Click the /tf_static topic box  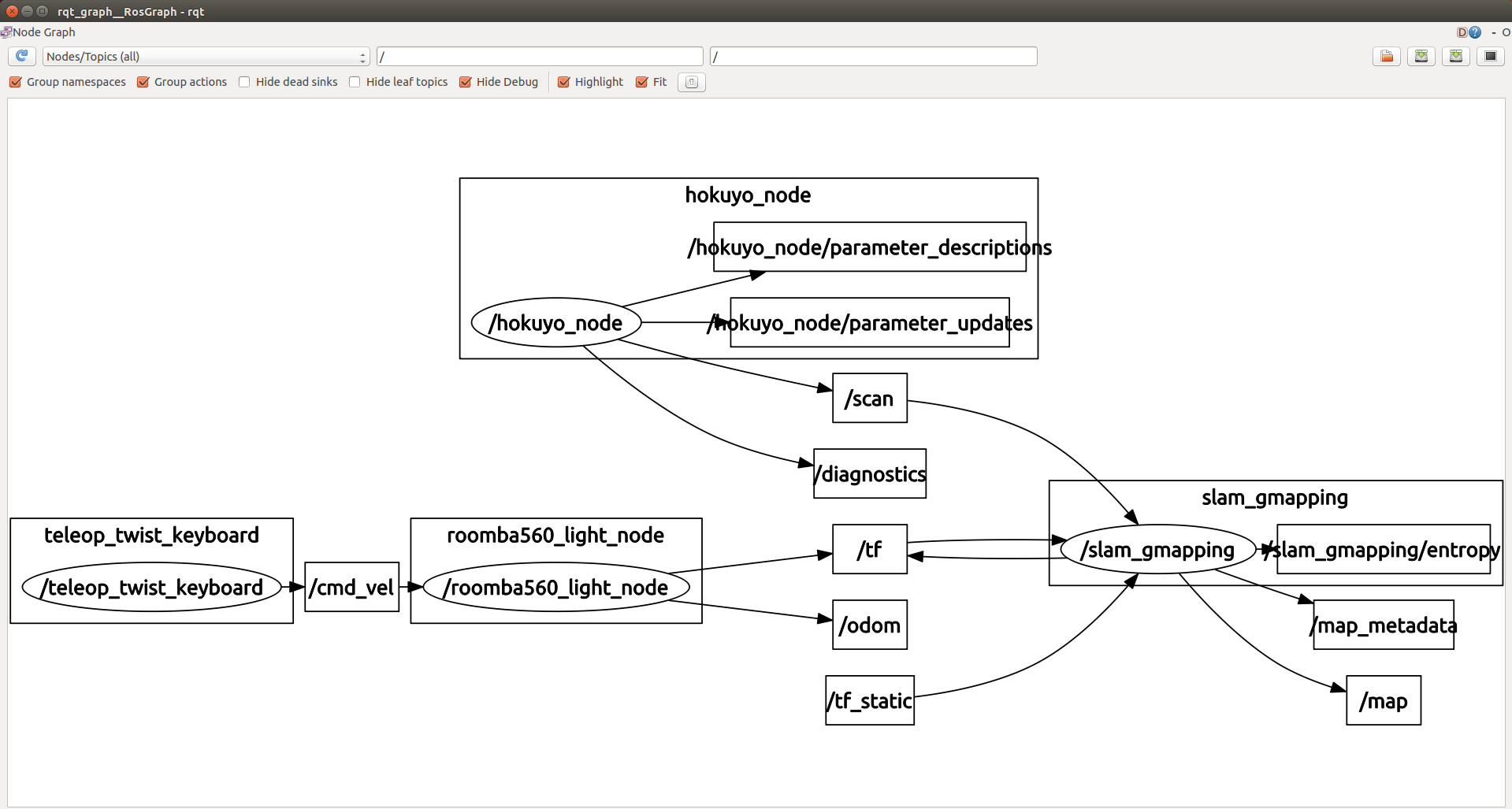pos(870,700)
